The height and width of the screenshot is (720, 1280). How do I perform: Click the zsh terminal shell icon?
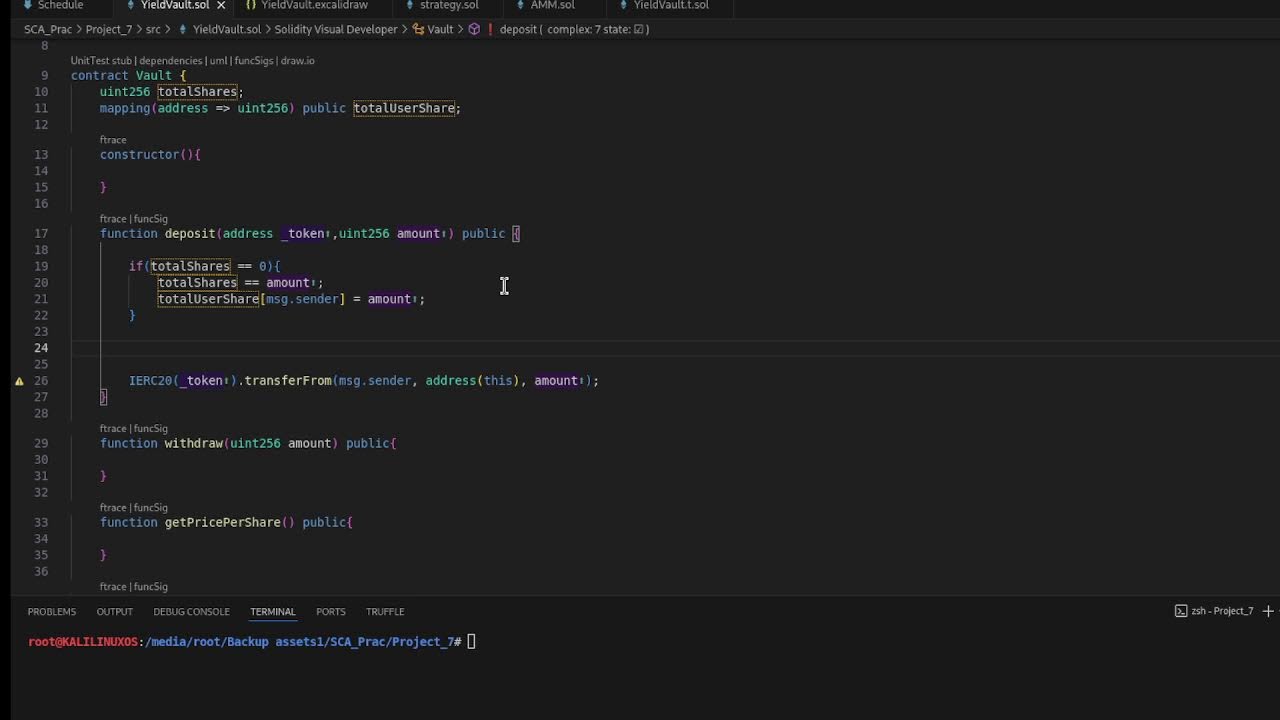pyautogui.click(x=1181, y=611)
